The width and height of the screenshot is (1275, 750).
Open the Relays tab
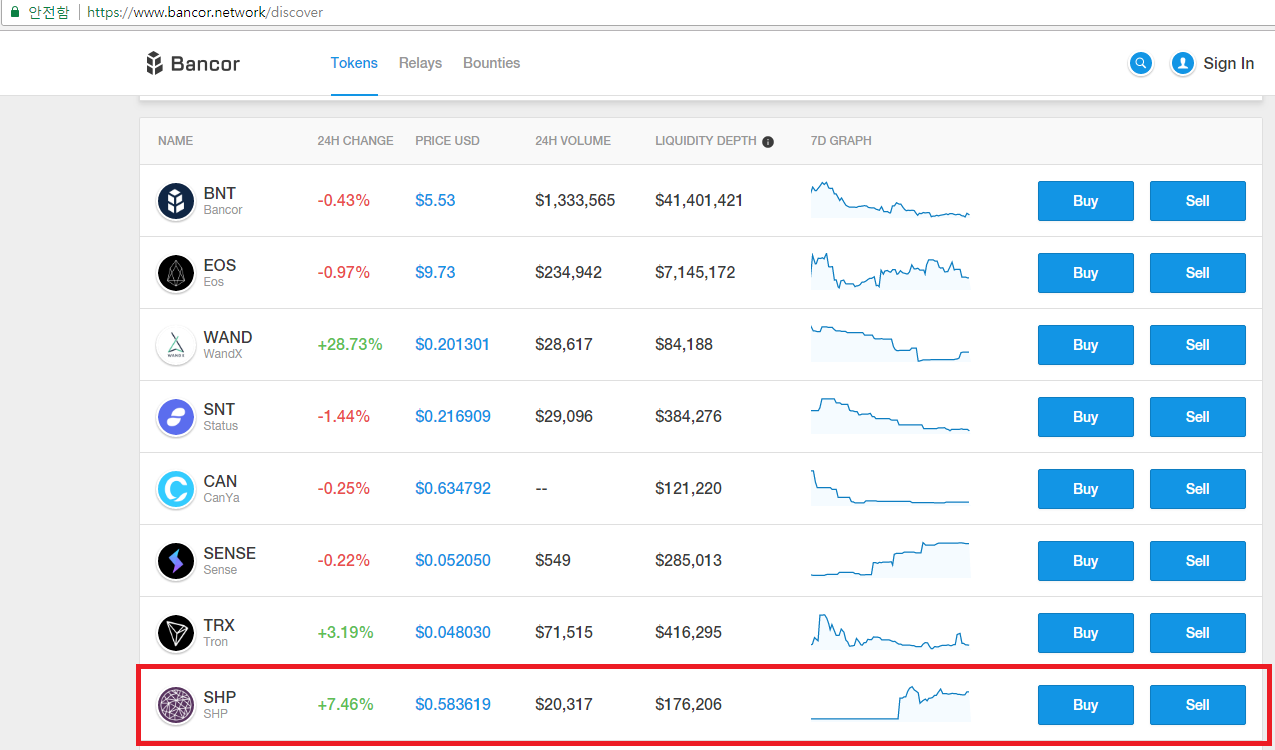pos(420,63)
